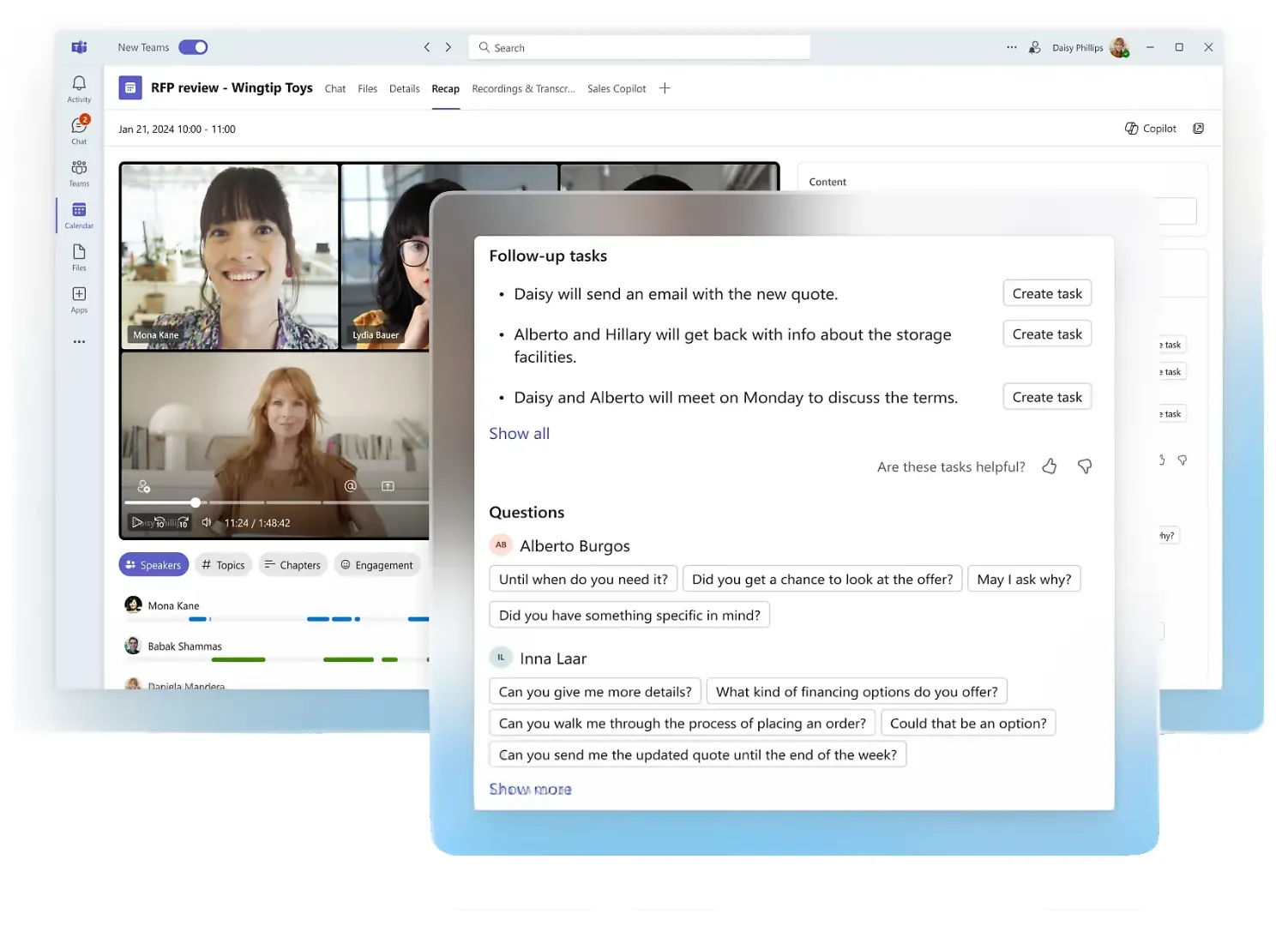
Task: Open Daisy Phillips profile avatar
Action: pos(1119,47)
